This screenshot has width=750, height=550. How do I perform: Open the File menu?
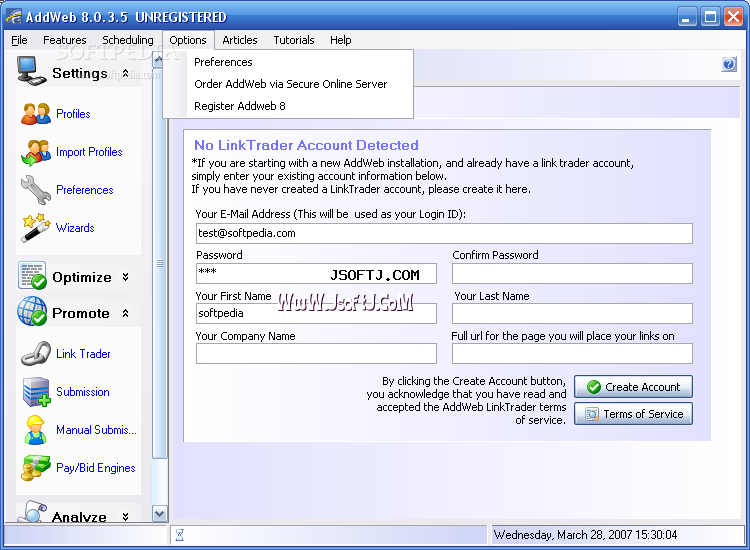coord(19,40)
